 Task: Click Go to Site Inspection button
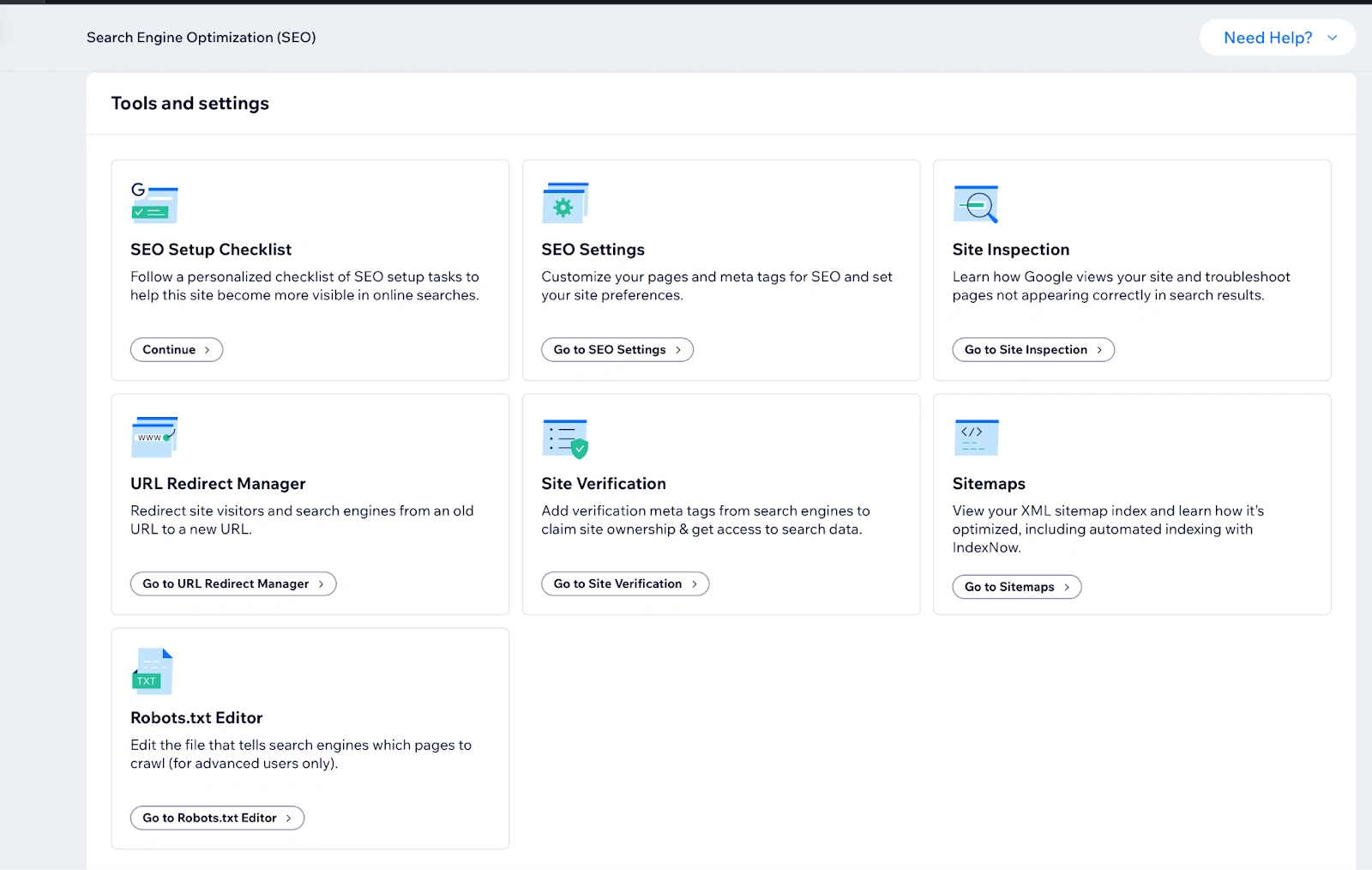(1032, 350)
